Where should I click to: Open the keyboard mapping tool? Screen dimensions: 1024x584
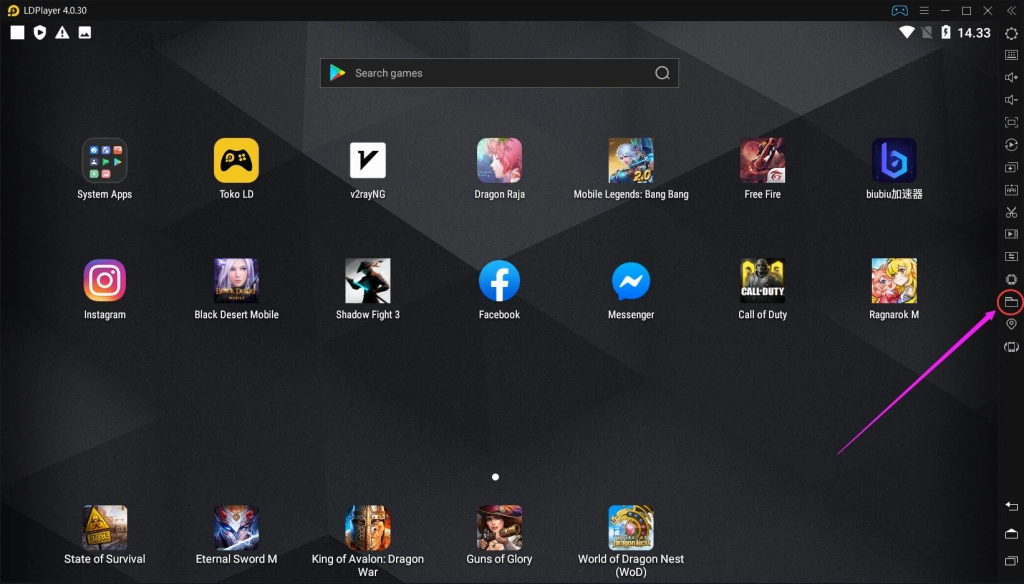(1011, 55)
